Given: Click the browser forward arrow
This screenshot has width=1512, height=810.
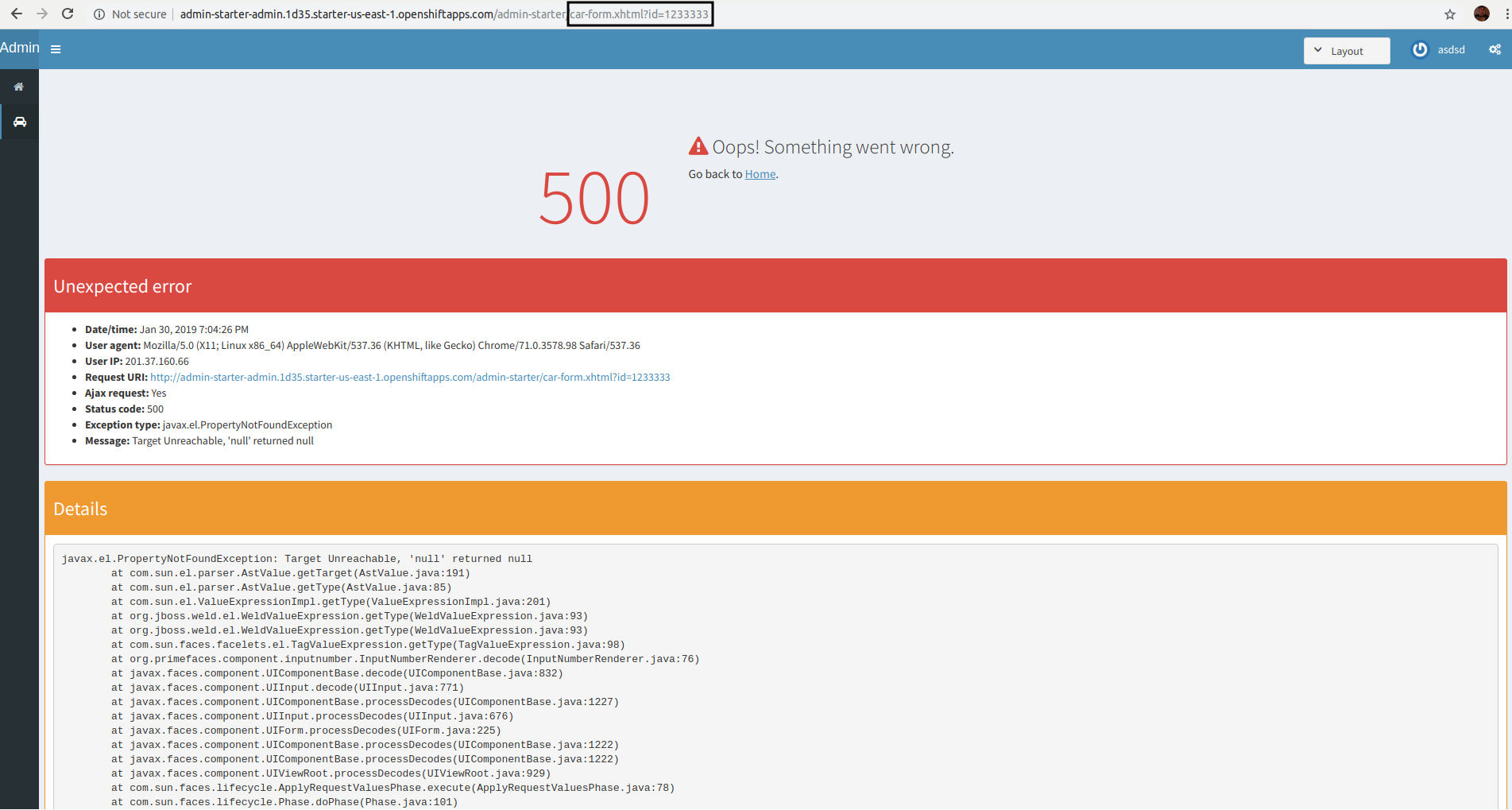Looking at the screenshot, I should click(x=41, y=14).
